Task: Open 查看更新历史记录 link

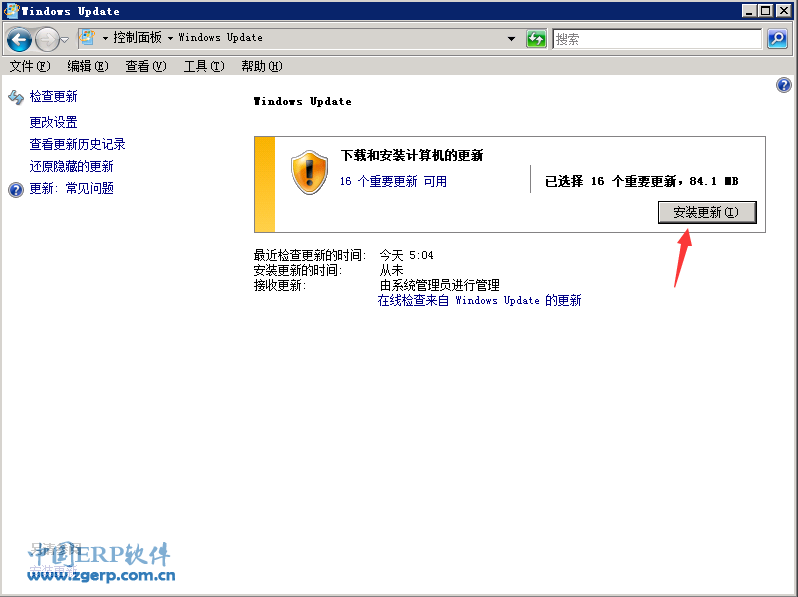Action: 77,144
